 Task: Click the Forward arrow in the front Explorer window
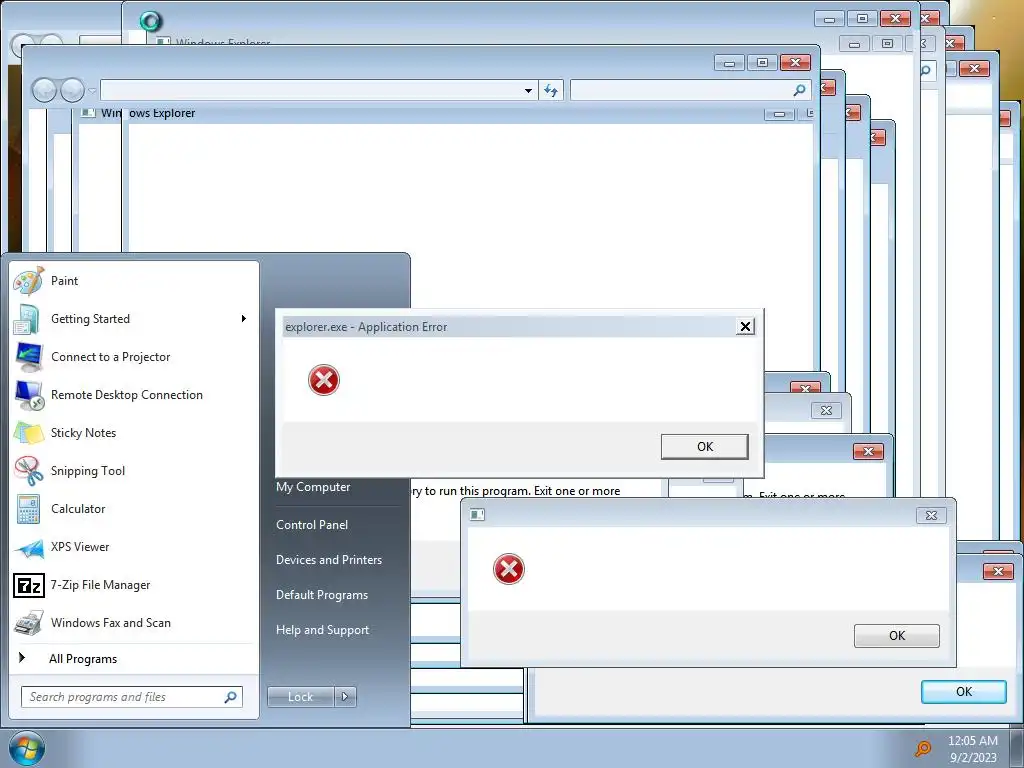click(72, 90)
